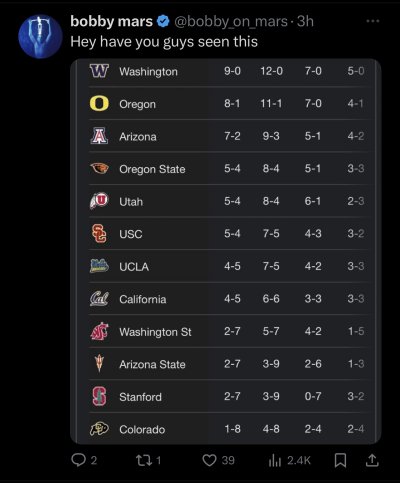Click the Oregon yellow O logo
Screen dimensions: 400x483
(99, 103)
